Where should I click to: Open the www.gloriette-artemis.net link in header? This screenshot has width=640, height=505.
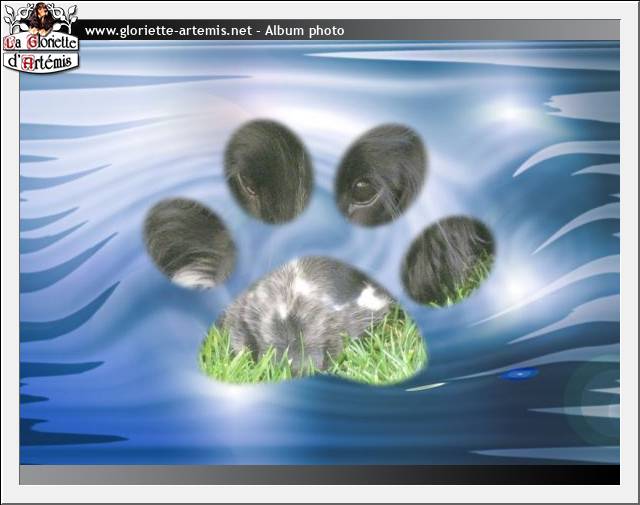pyautogui.click(x=167, y=31)
